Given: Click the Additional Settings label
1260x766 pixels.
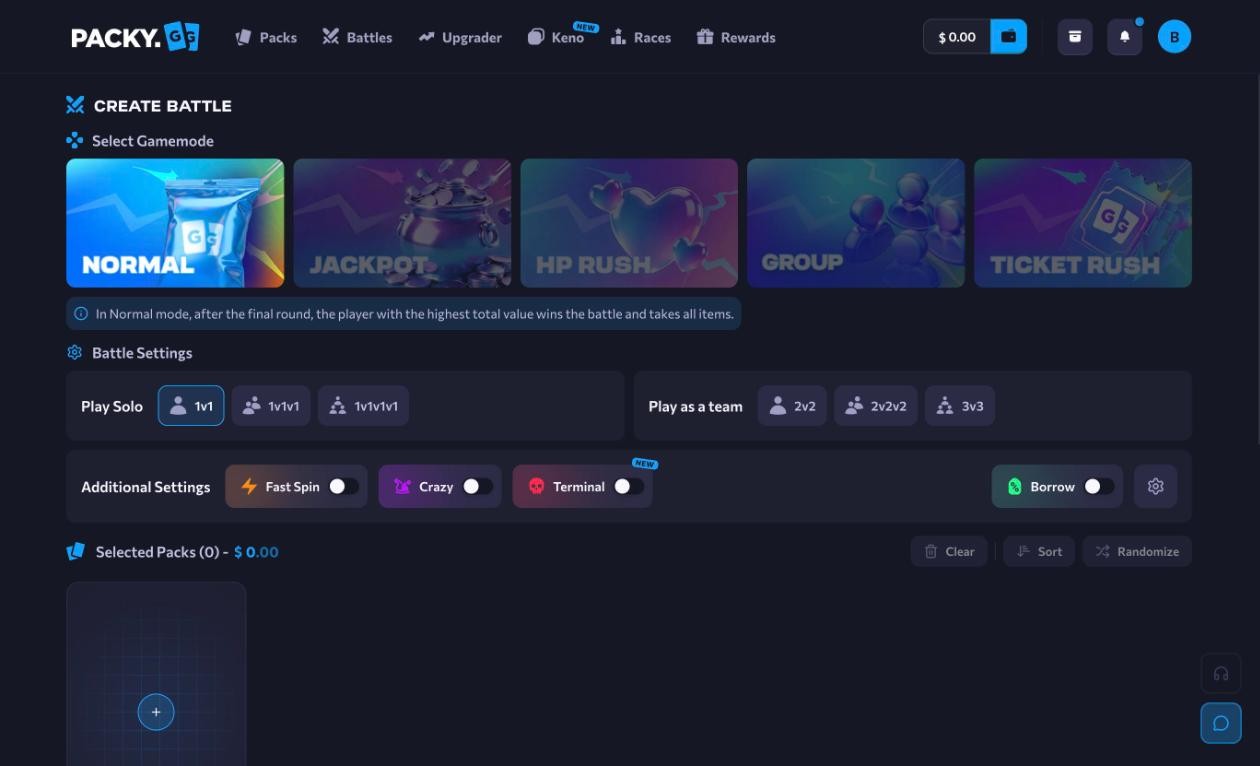Looking at the screenshot, I should [x=146, y=487].
